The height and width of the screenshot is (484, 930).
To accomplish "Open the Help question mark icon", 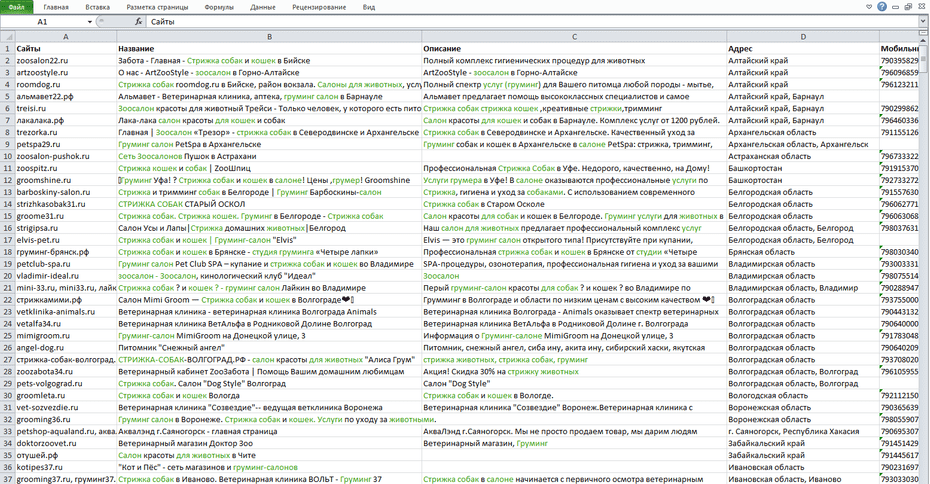I will (881, 7).
